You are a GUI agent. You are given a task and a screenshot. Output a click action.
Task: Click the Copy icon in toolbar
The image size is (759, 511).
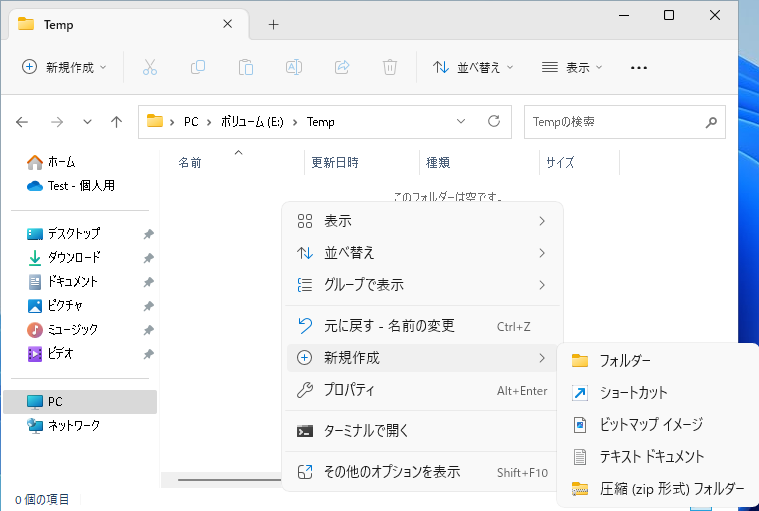click(197, 67)
